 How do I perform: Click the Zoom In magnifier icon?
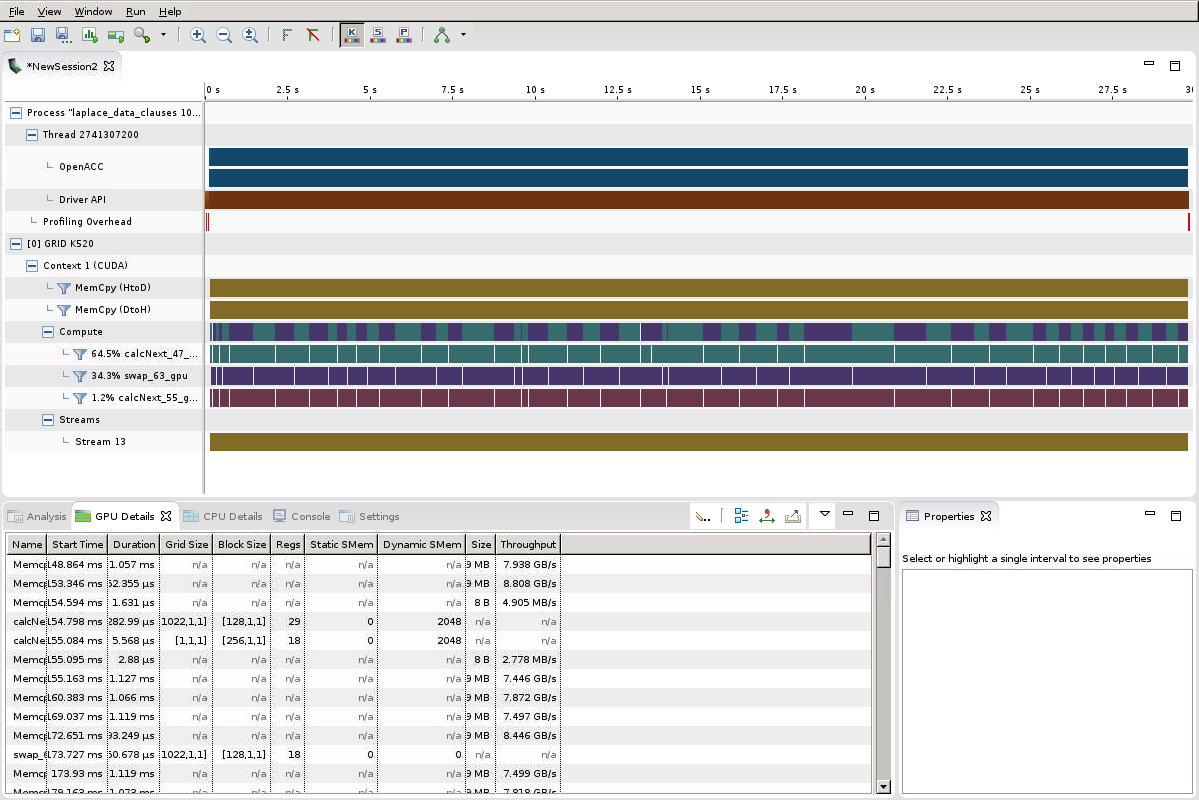(x=198, y=35)
